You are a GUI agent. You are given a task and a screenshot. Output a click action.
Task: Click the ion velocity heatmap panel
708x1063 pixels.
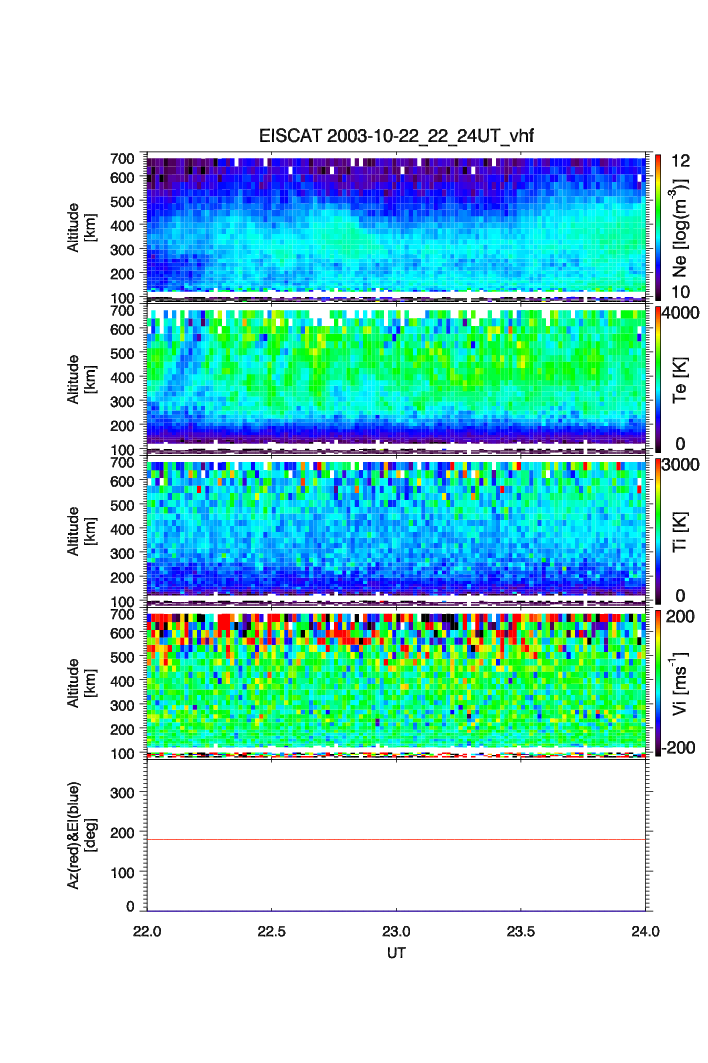(x=397, y=682)
